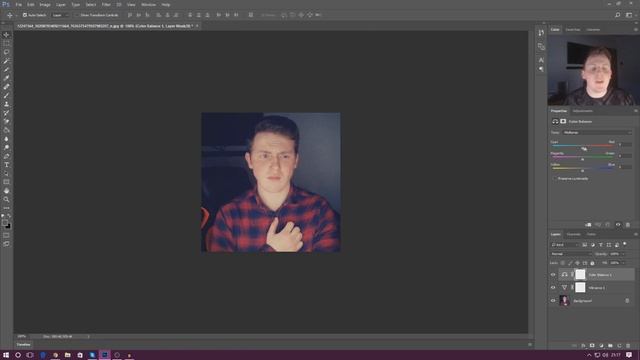Delete layer using Layers panel trash icon
Viewport: 640px width, 360px height.
(x=628, y=346)
